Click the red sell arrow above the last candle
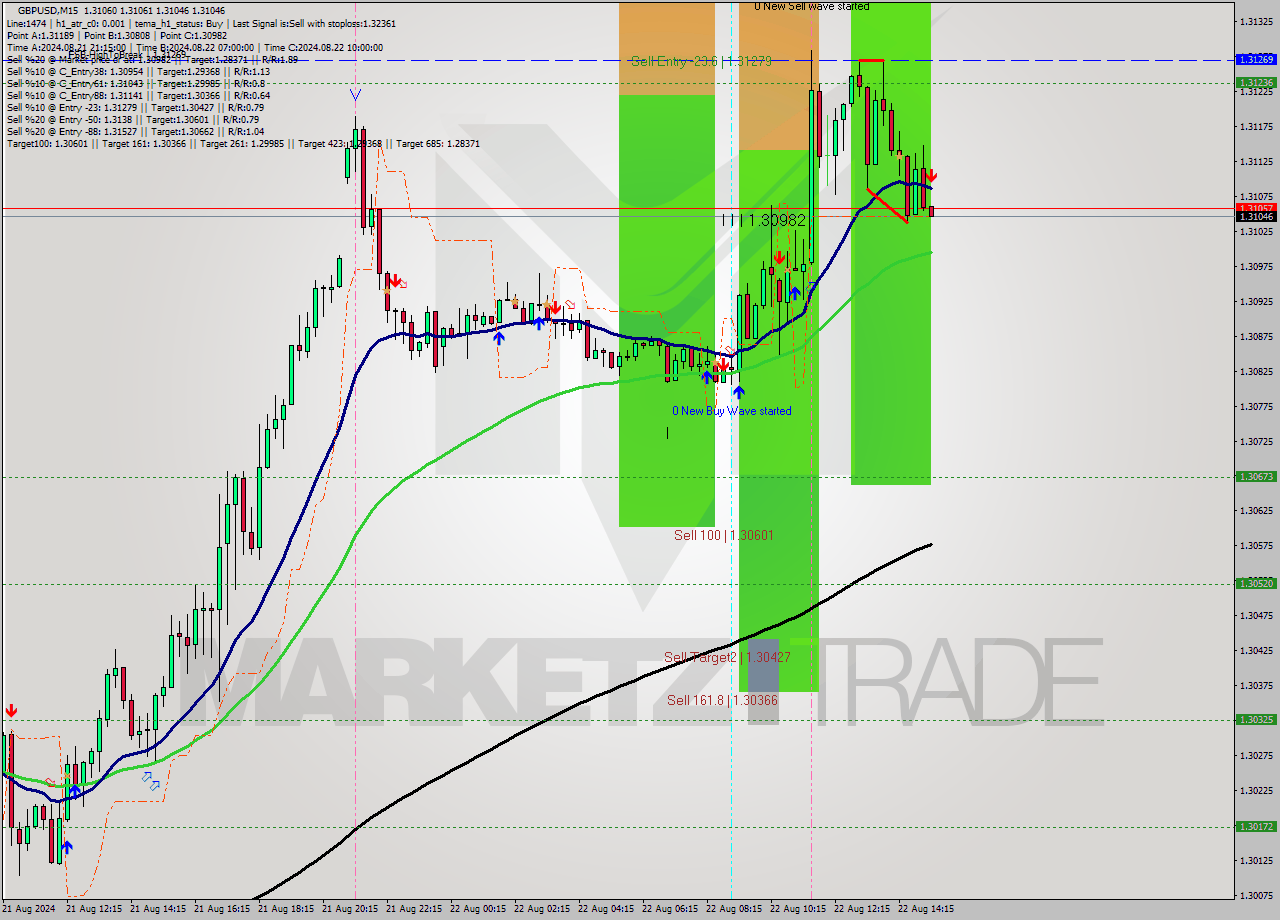 [930, 175]
